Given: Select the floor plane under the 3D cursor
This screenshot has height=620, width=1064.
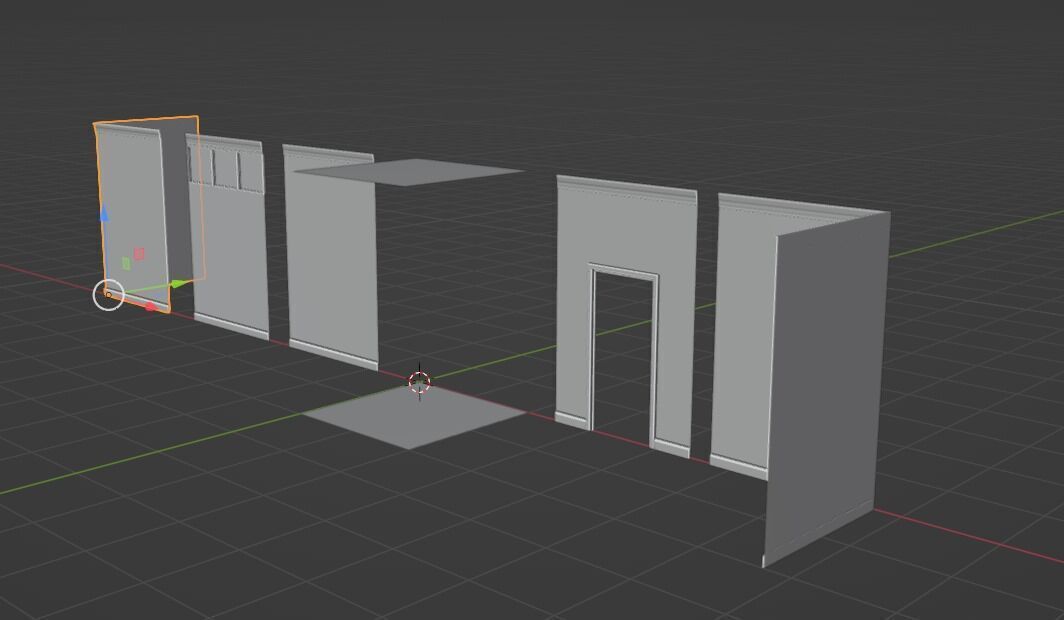Looking at the screenshot, I should click(x=413, y=417).
